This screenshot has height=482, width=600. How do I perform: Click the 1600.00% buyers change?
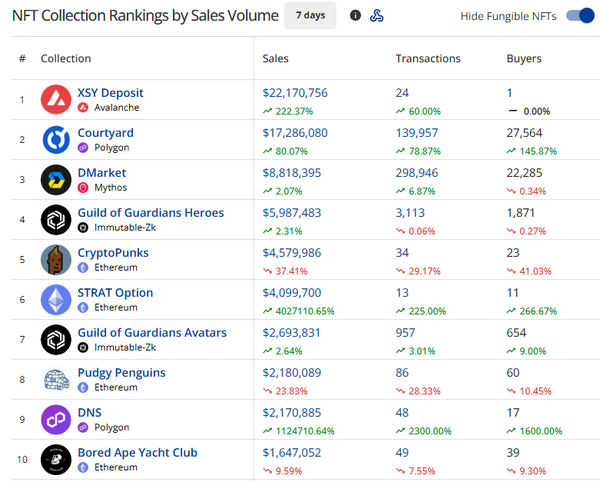[541, 431]
